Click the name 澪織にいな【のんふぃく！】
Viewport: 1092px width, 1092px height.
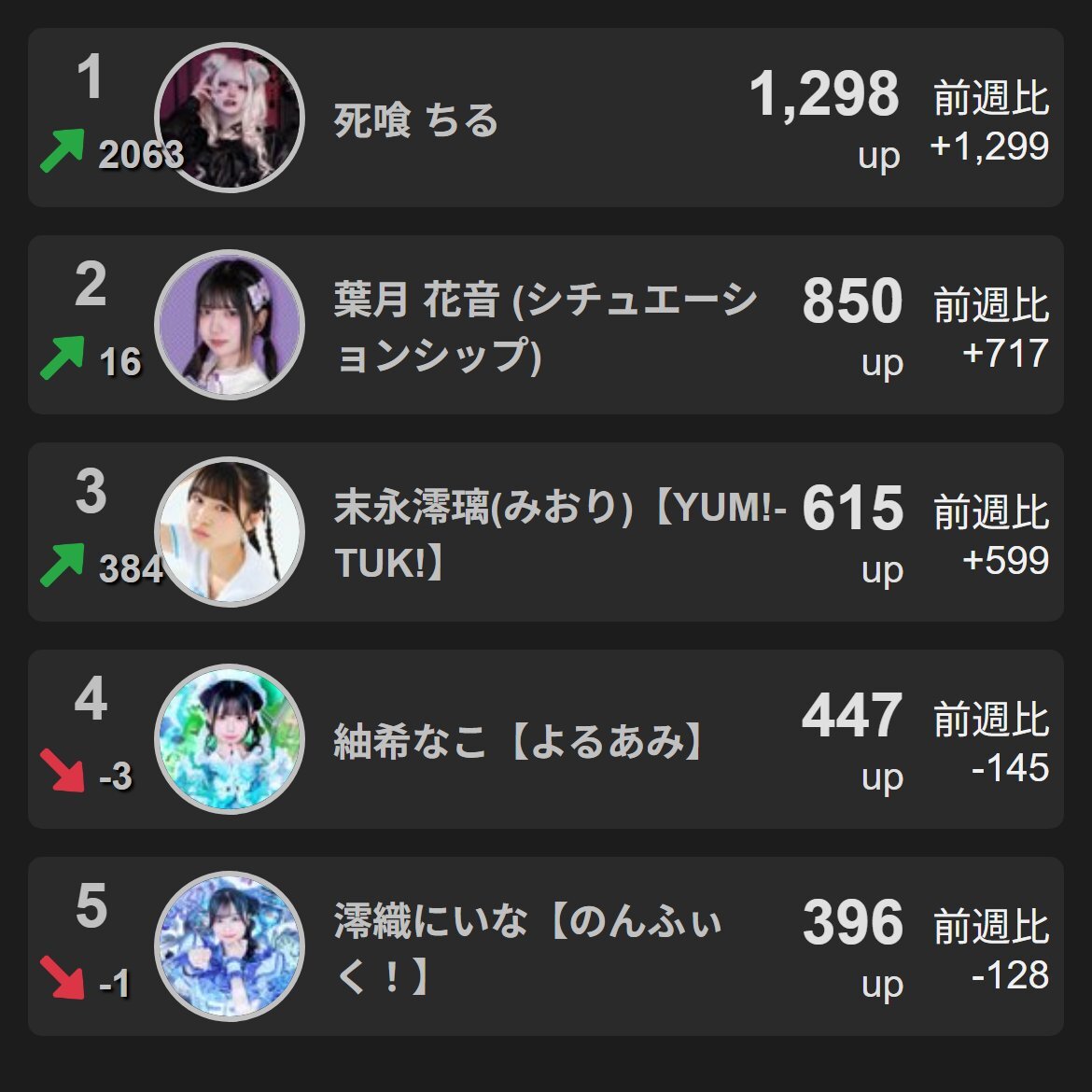tap(527, 948)
